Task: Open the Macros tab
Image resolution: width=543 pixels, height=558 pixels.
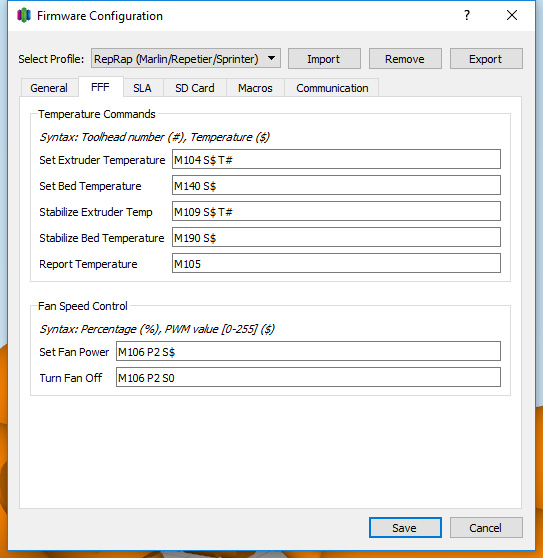Action: click(x=255, y=88)
